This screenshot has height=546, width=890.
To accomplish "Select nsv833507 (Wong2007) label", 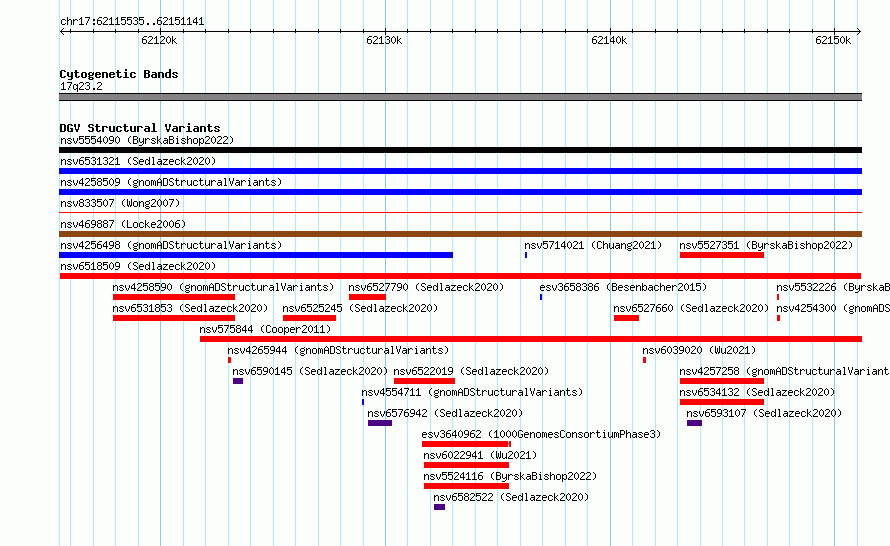I will (120, 203).
